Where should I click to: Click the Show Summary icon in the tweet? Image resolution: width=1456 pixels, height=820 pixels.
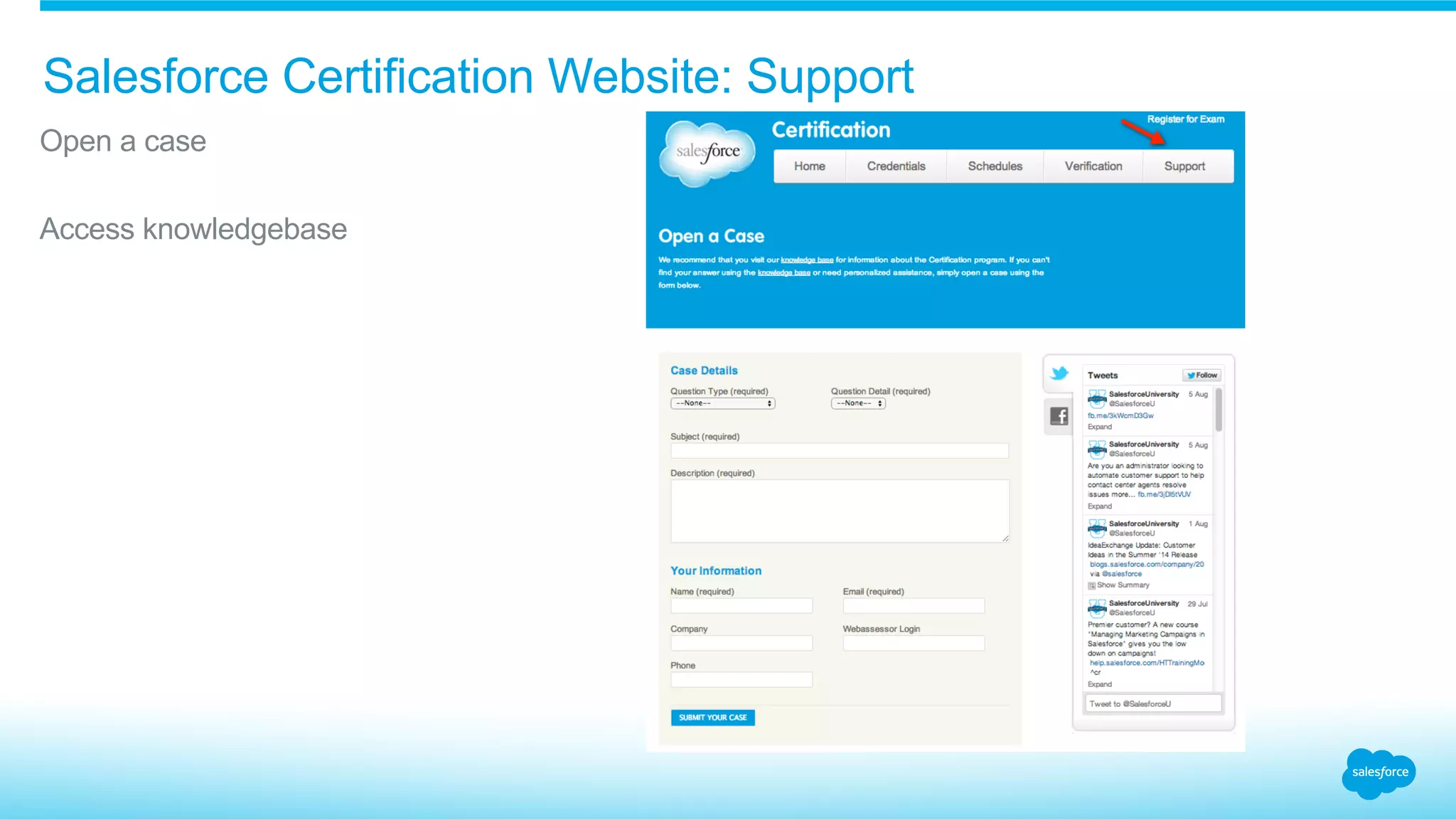point(1091,585)
